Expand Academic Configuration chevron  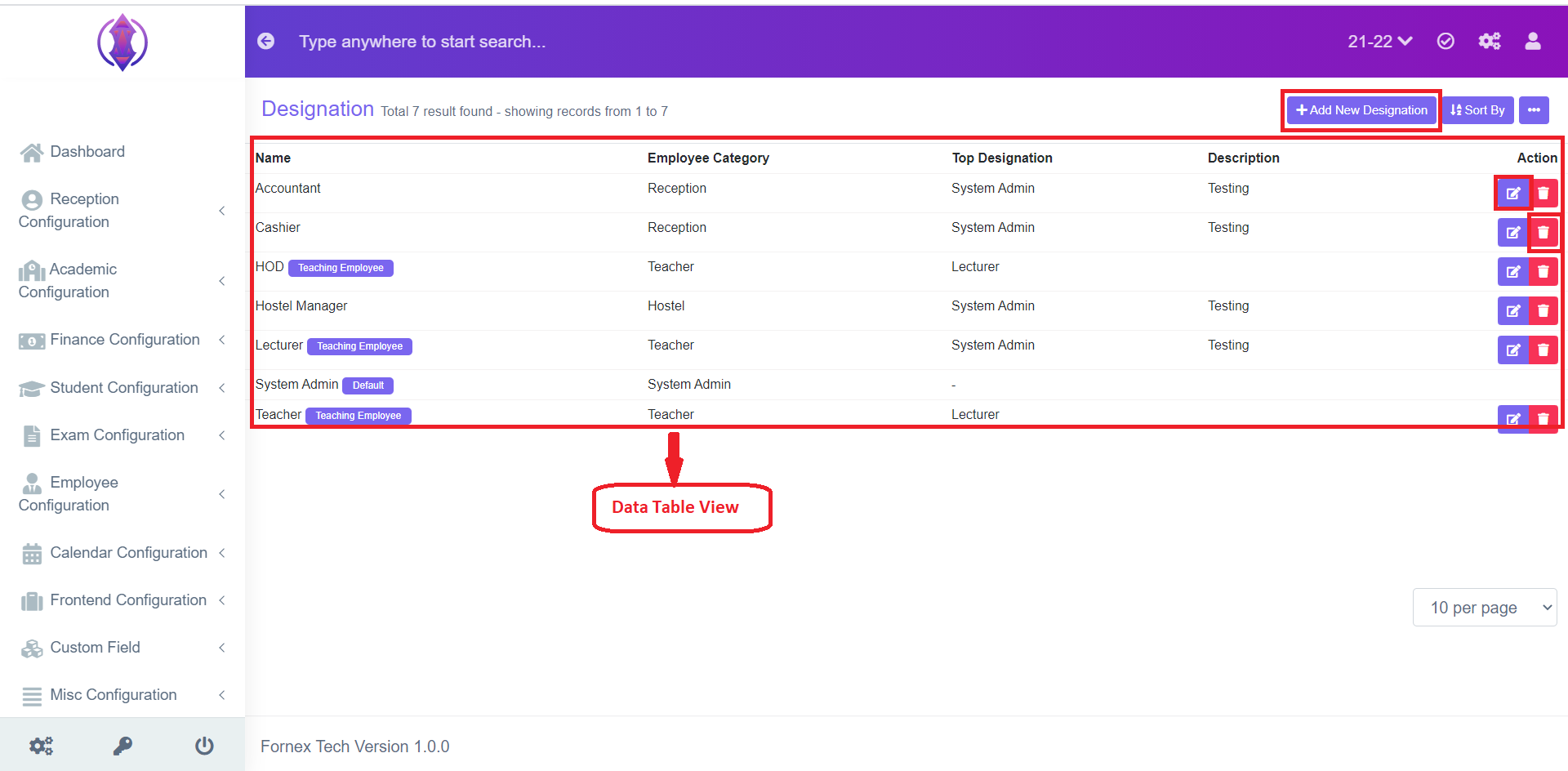tap(222, 281)
